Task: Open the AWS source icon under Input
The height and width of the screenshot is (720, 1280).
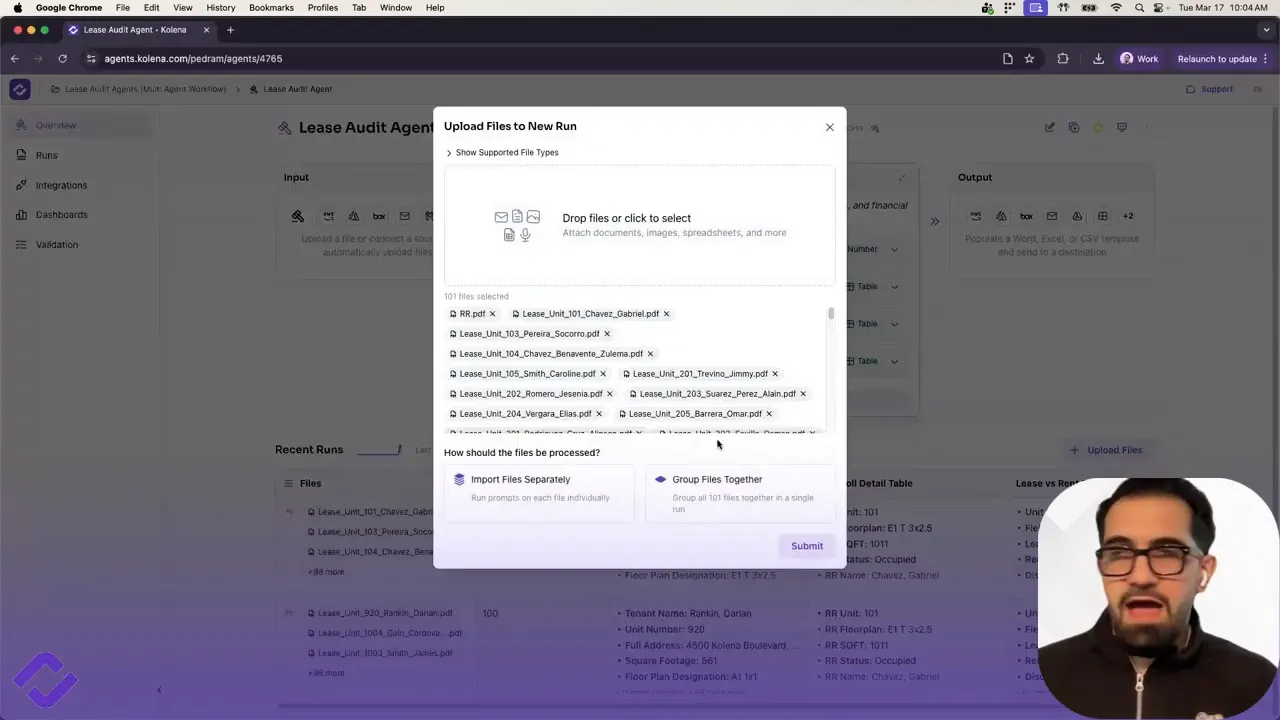Action: 328,216
